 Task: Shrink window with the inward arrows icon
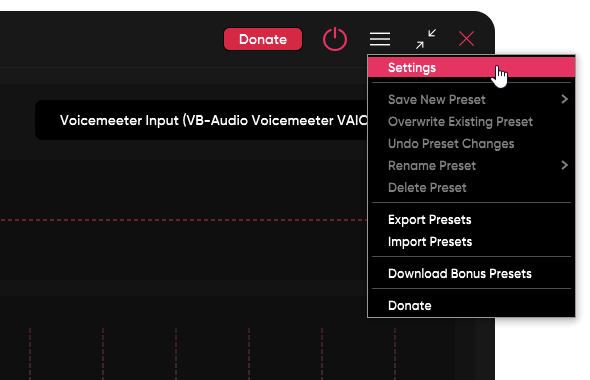pos(426,39)
